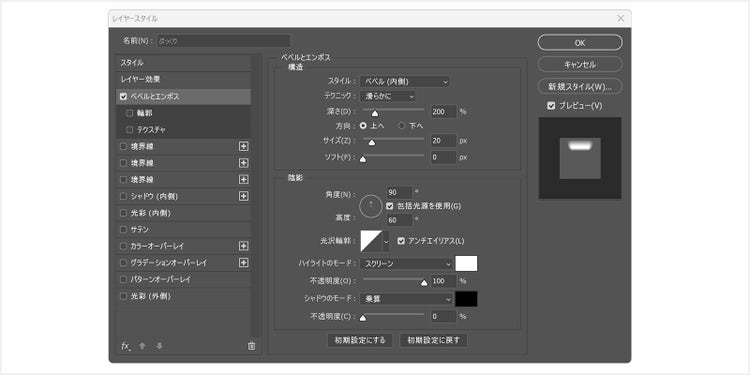The image size is (750, 375).
Task: Enable the テクスチャ checkbox
Action: (x=130, y=130)
